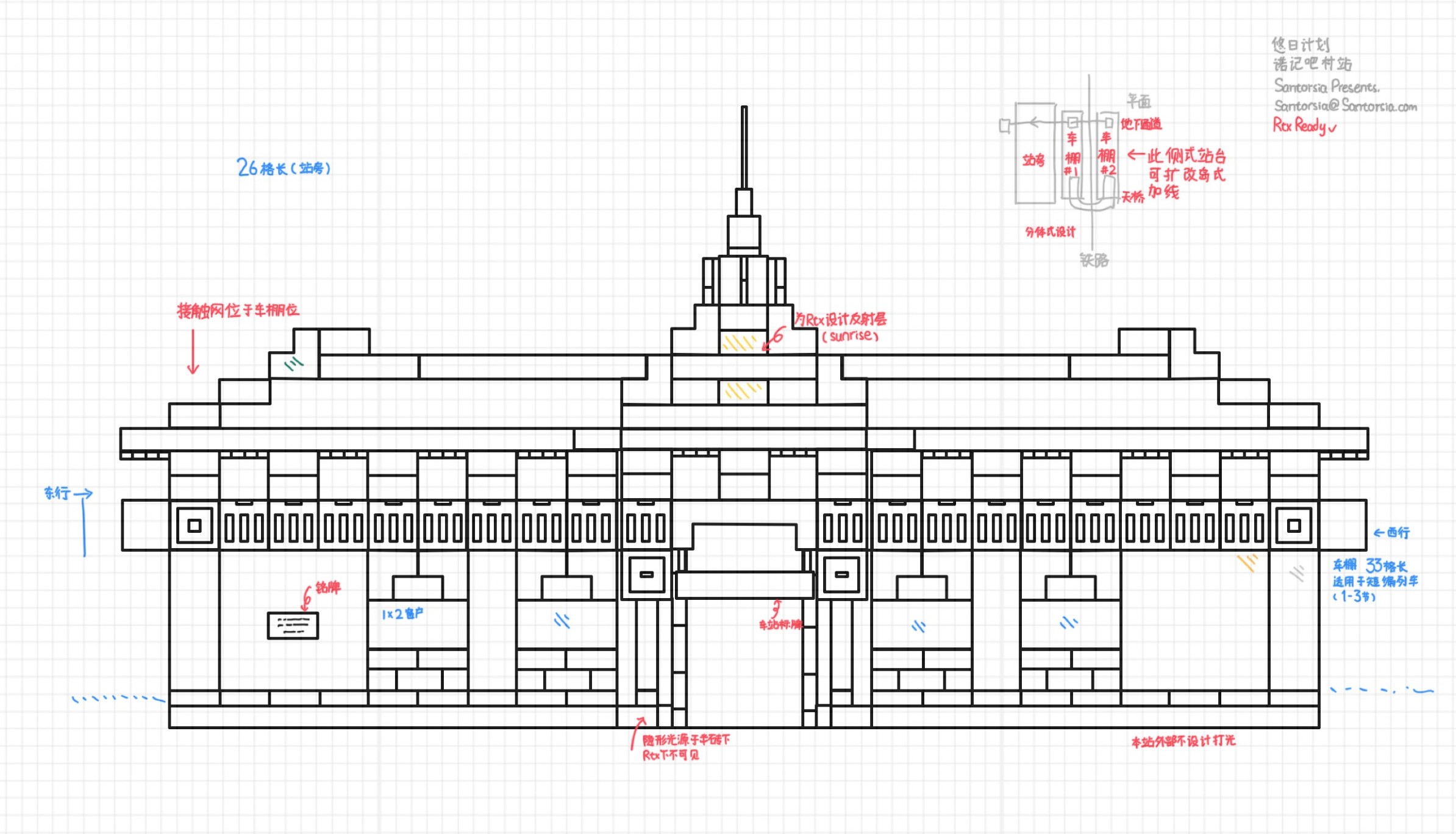
Task: Click the red '车站标牌' station sign label
Action: (x=780, y=624)
